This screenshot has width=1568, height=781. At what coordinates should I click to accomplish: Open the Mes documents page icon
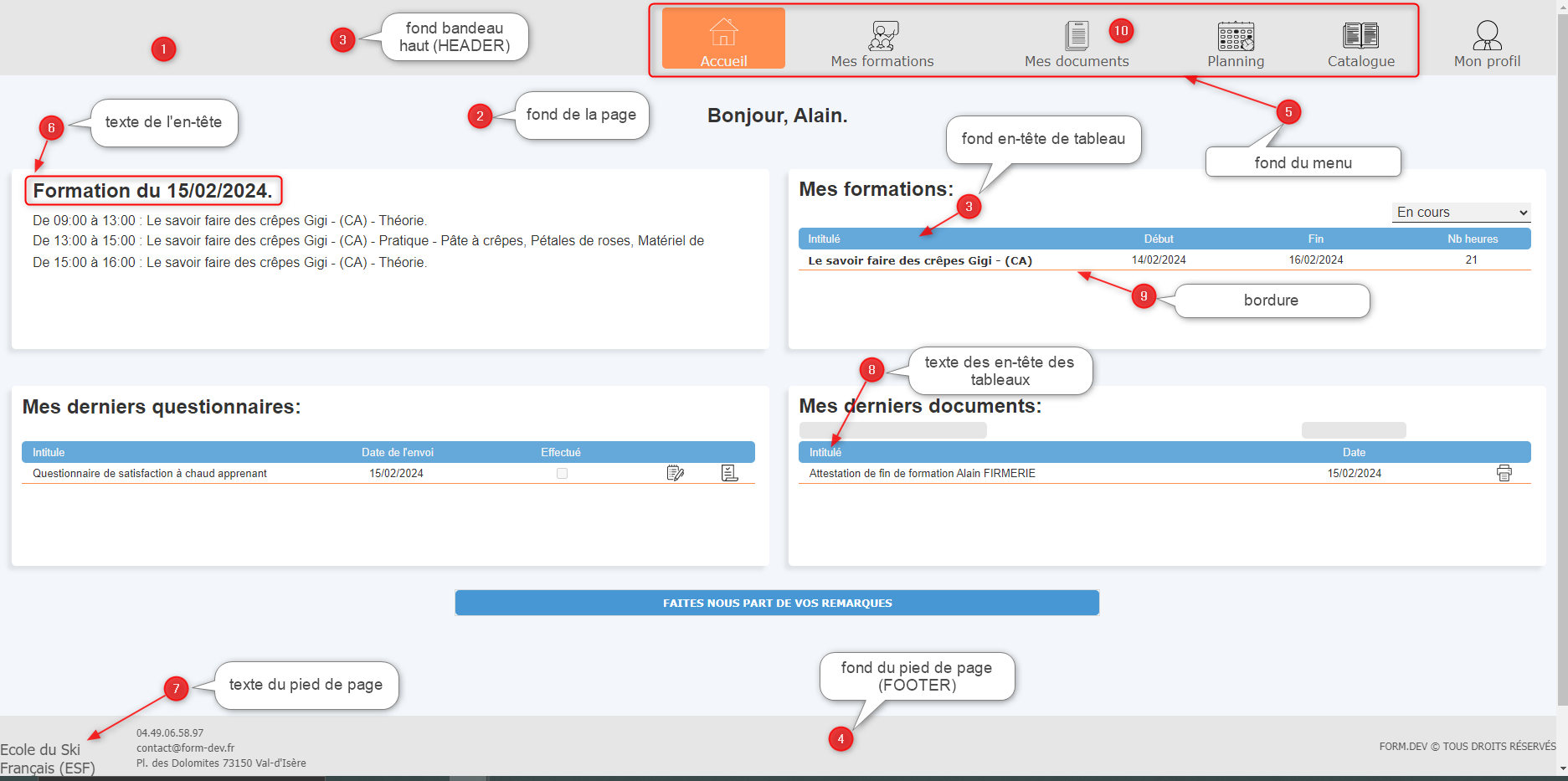pos(1076,35)
